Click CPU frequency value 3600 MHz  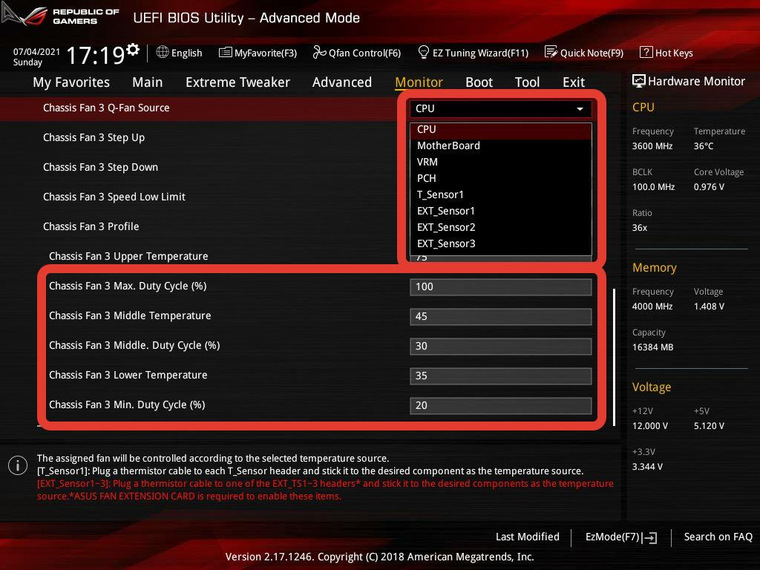(x=652, y=146)
